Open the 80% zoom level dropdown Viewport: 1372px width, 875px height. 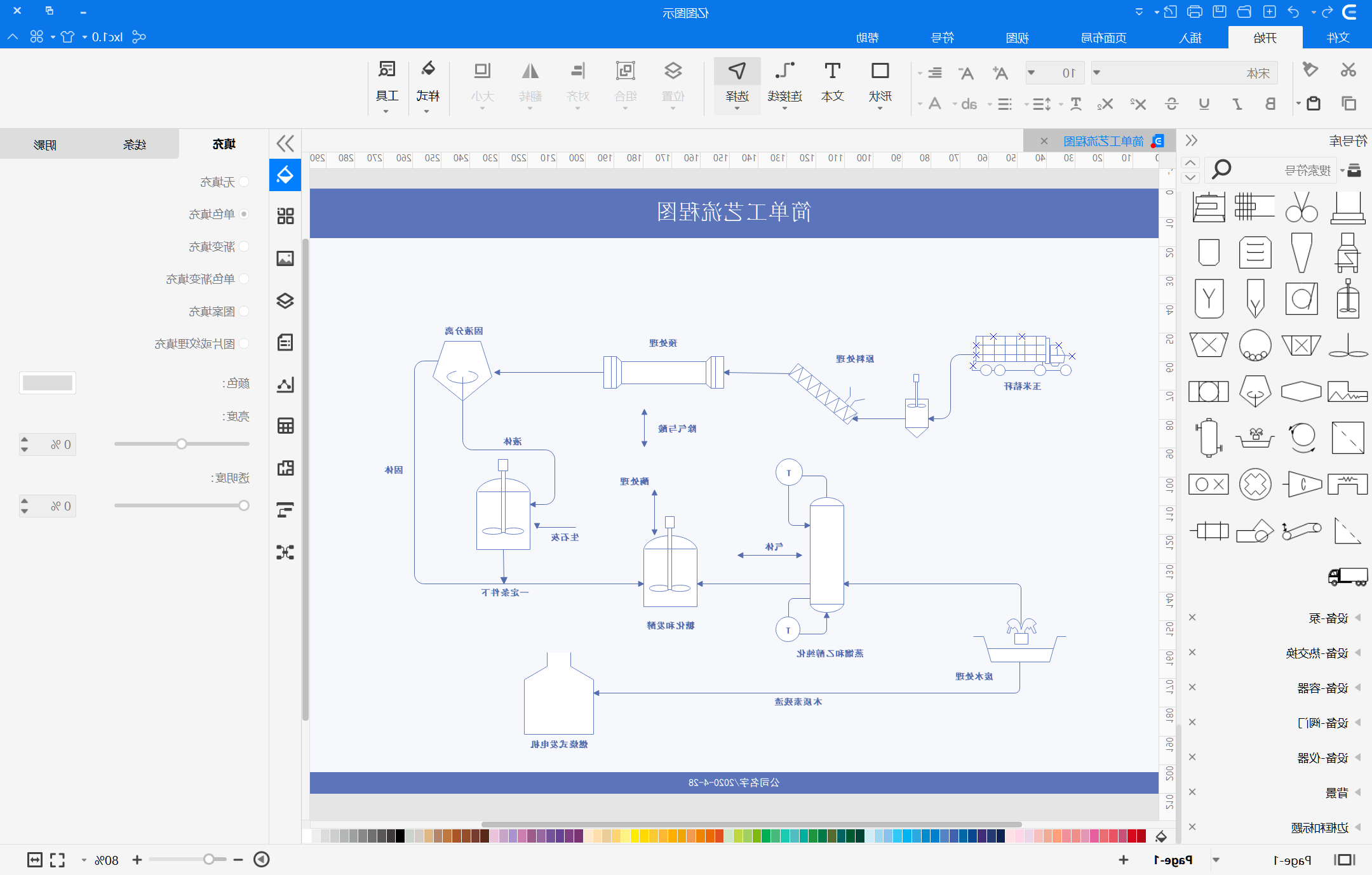pos(83,860)
